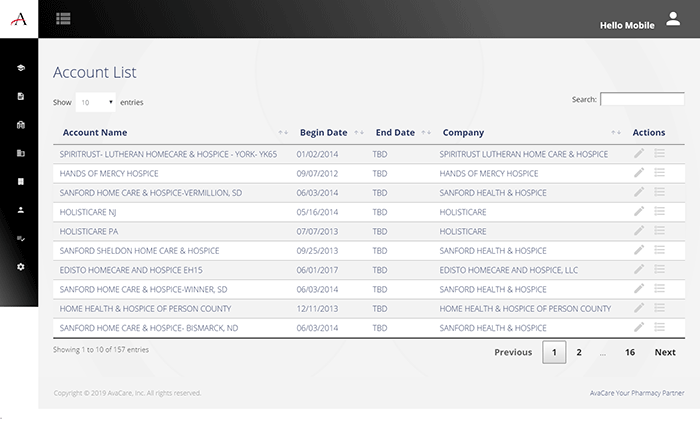The height and width of the screenshot is (435, 700).
Task: Edit the Sanford Sheldon Home Care account
Action: (x=639, y=250)
